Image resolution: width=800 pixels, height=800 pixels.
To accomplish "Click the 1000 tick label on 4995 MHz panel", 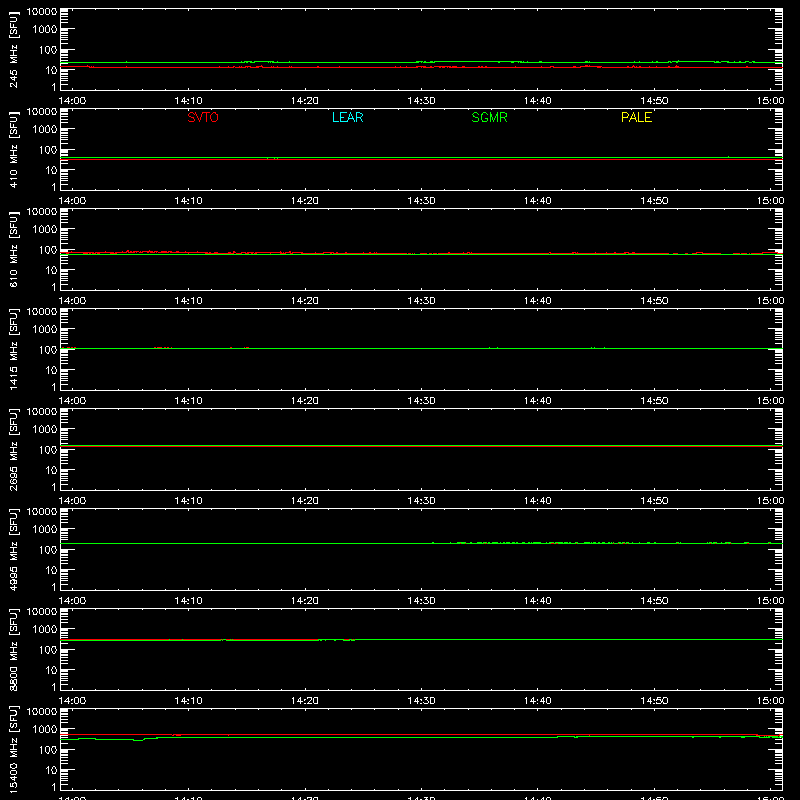I will (45, 530).
